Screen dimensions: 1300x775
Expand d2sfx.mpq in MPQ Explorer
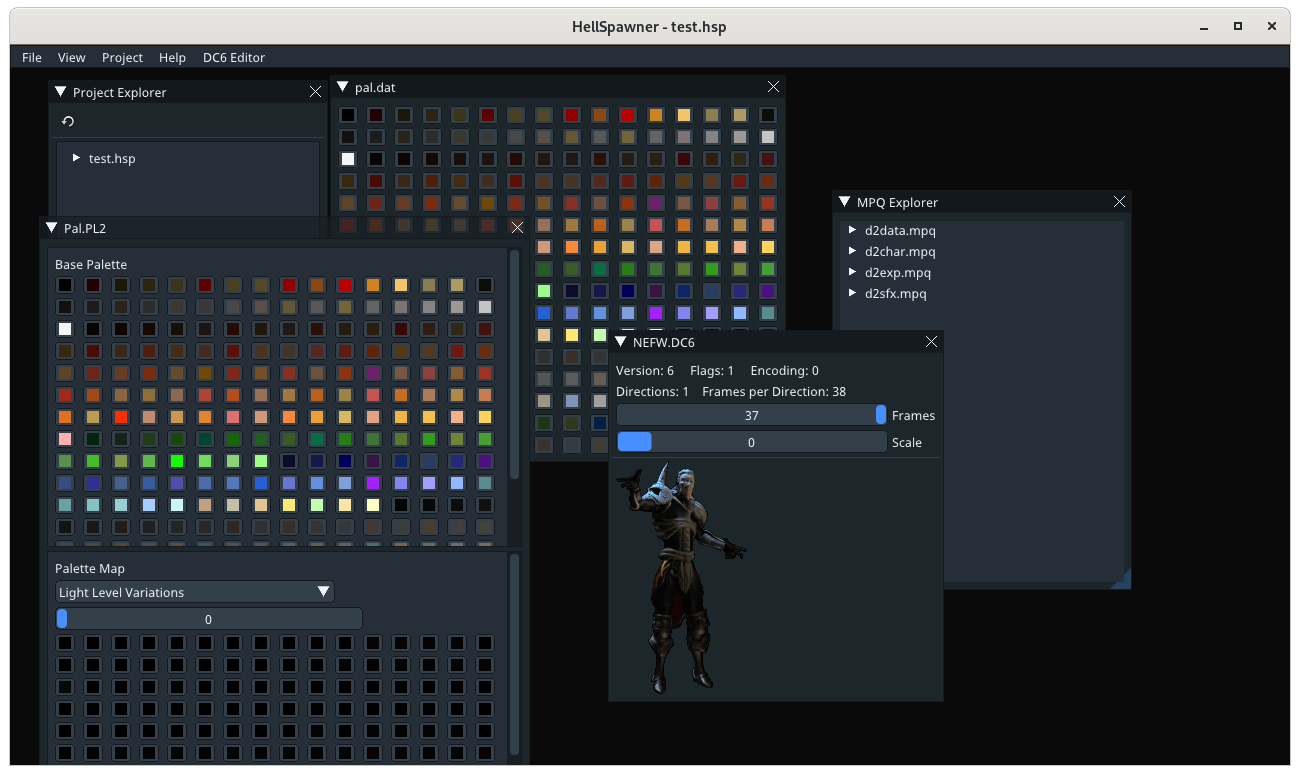[853, 293]
